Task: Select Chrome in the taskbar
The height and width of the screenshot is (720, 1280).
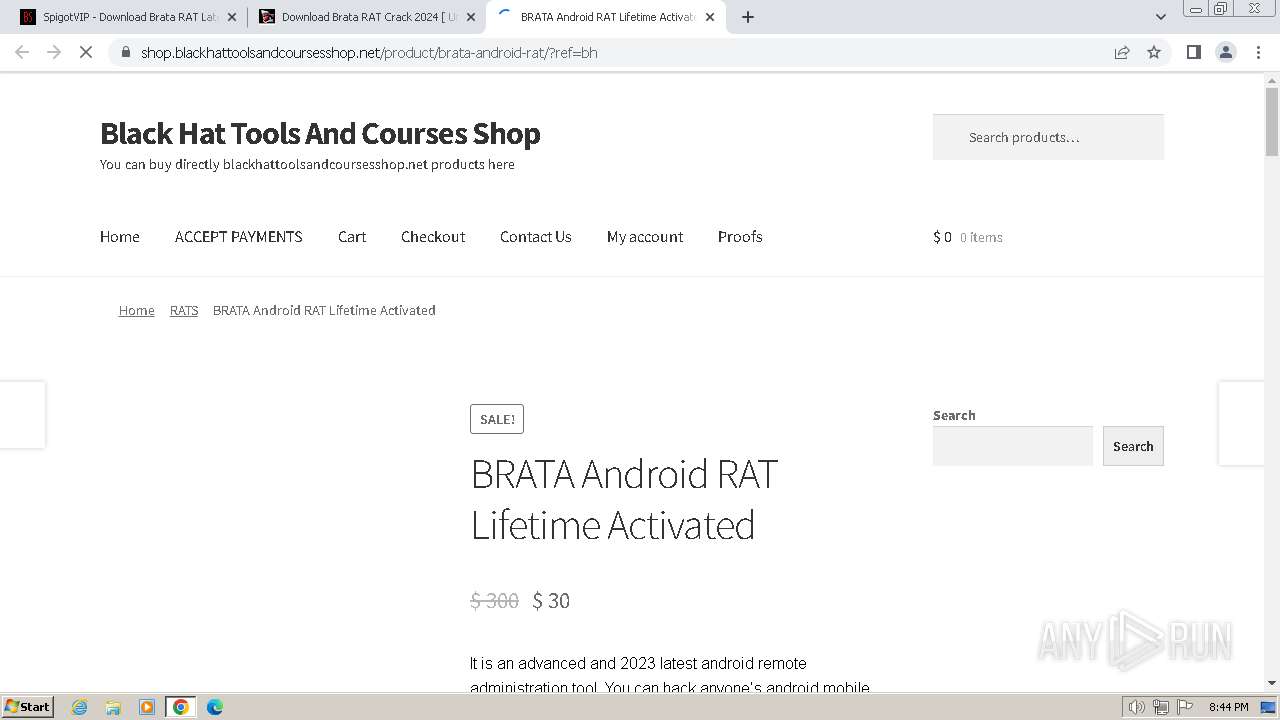Action: [x=181, y=707]
